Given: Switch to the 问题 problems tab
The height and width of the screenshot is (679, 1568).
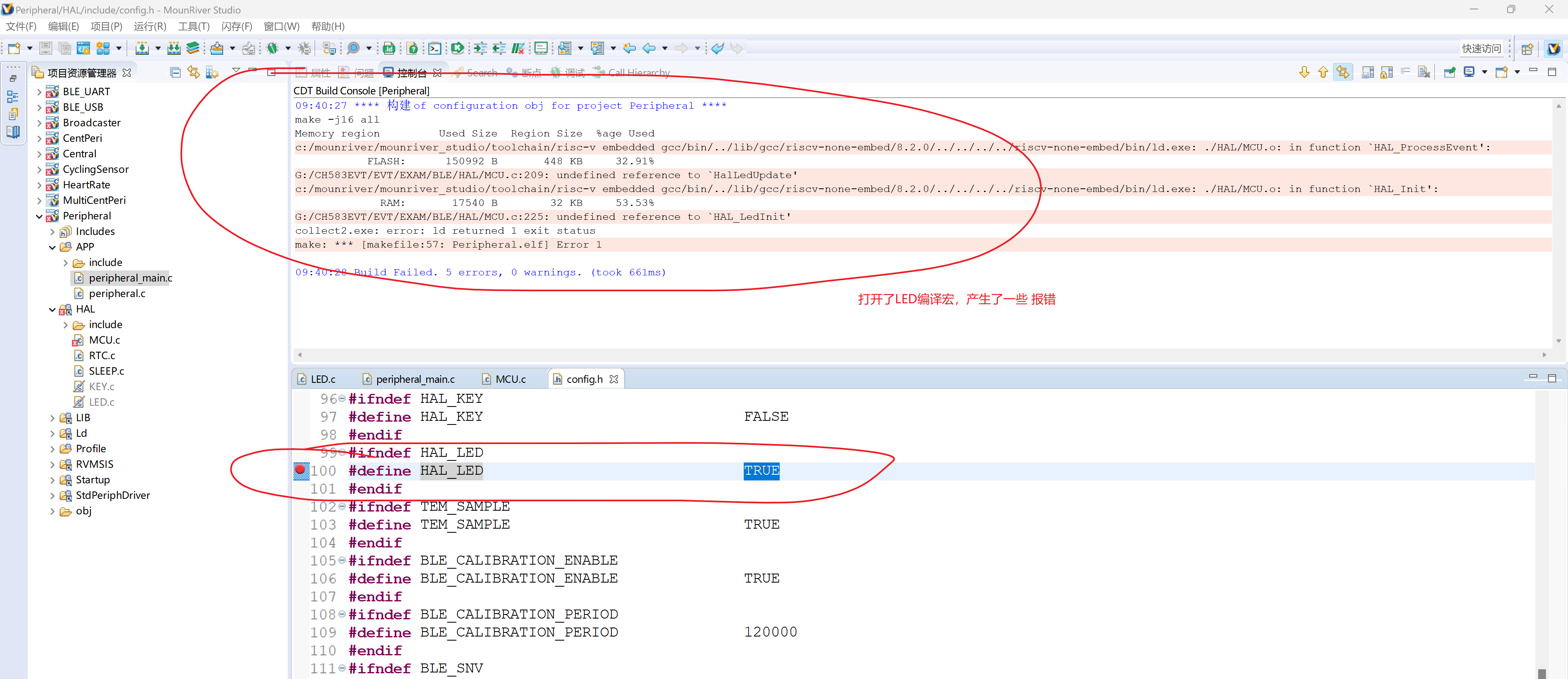Looking at the screenshot, I should [357, 72].
